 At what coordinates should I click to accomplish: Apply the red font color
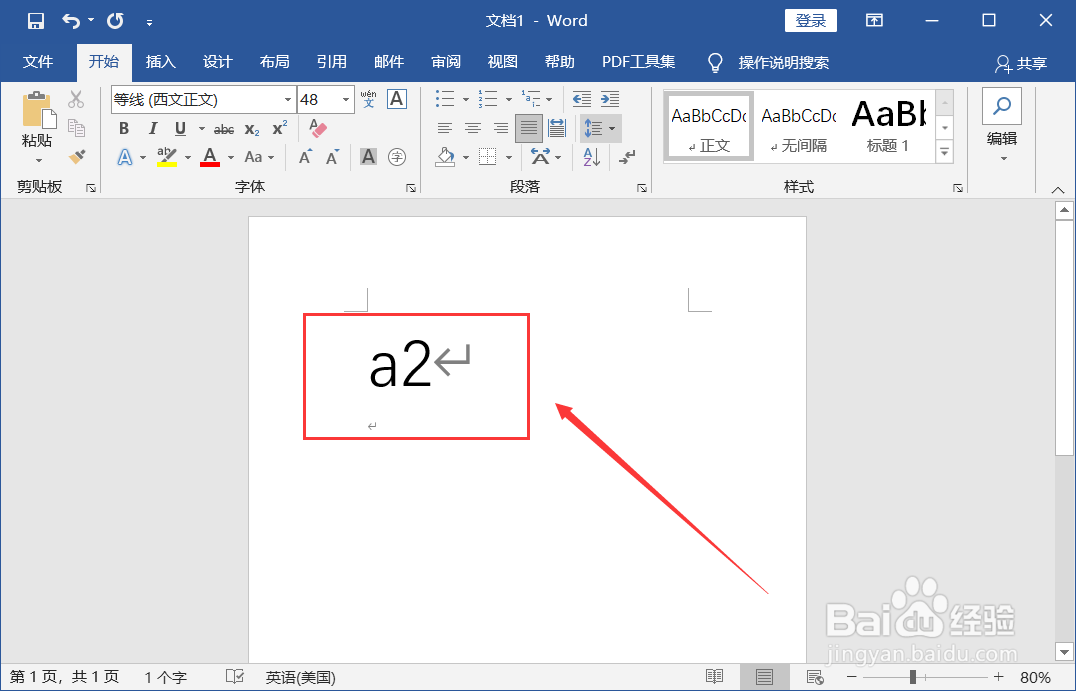210,157
